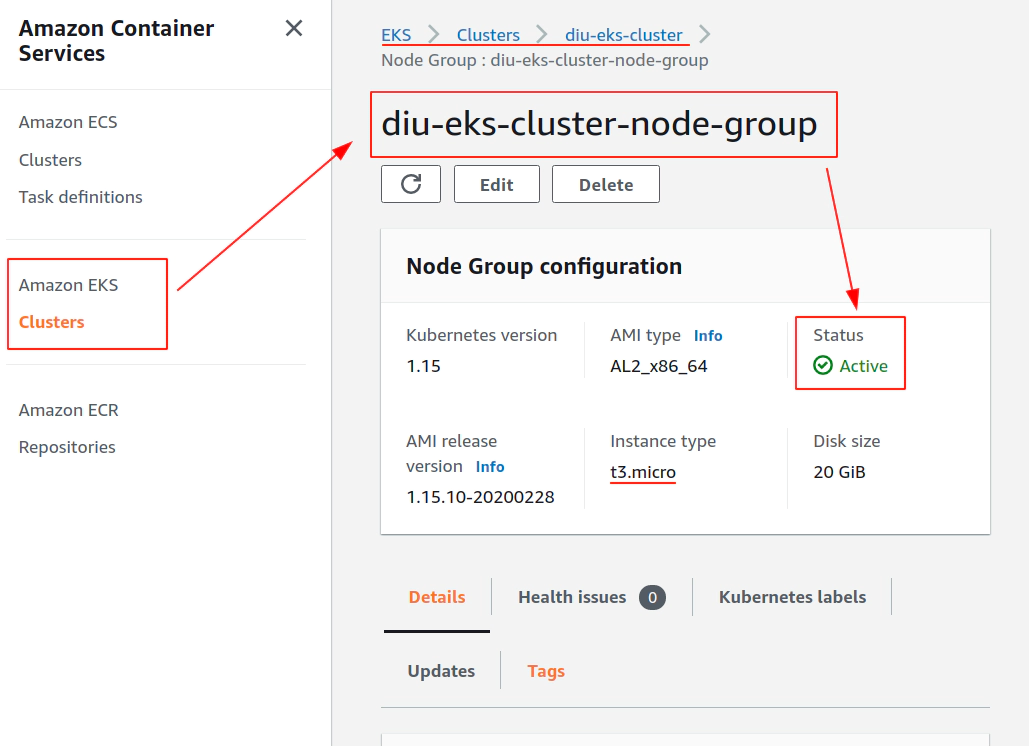Screen dimensions: 1029x748
Task: Open Amazon ECS in the sidebar
Action: 68,122
